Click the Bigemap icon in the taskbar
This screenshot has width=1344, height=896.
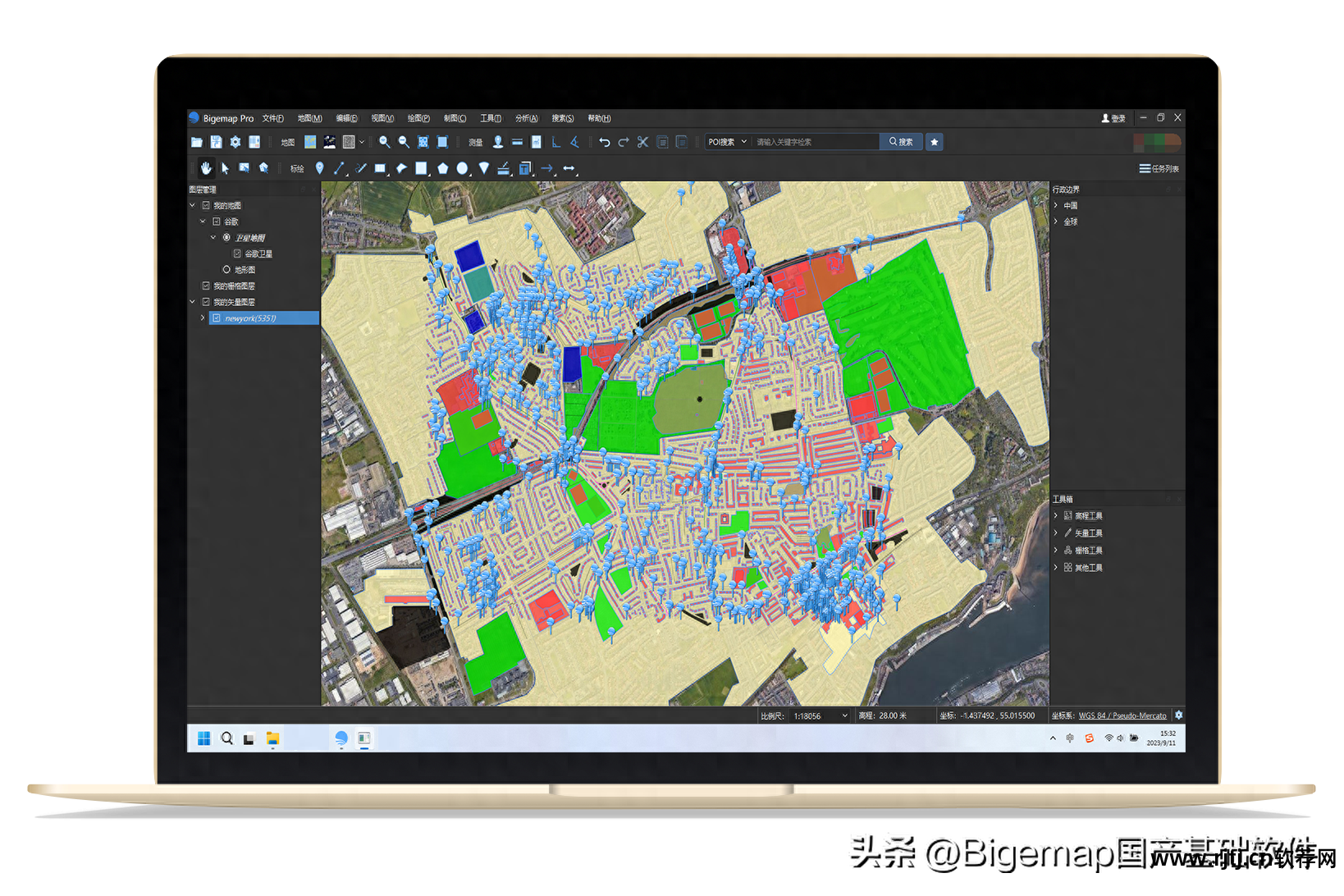pos(341,738)
